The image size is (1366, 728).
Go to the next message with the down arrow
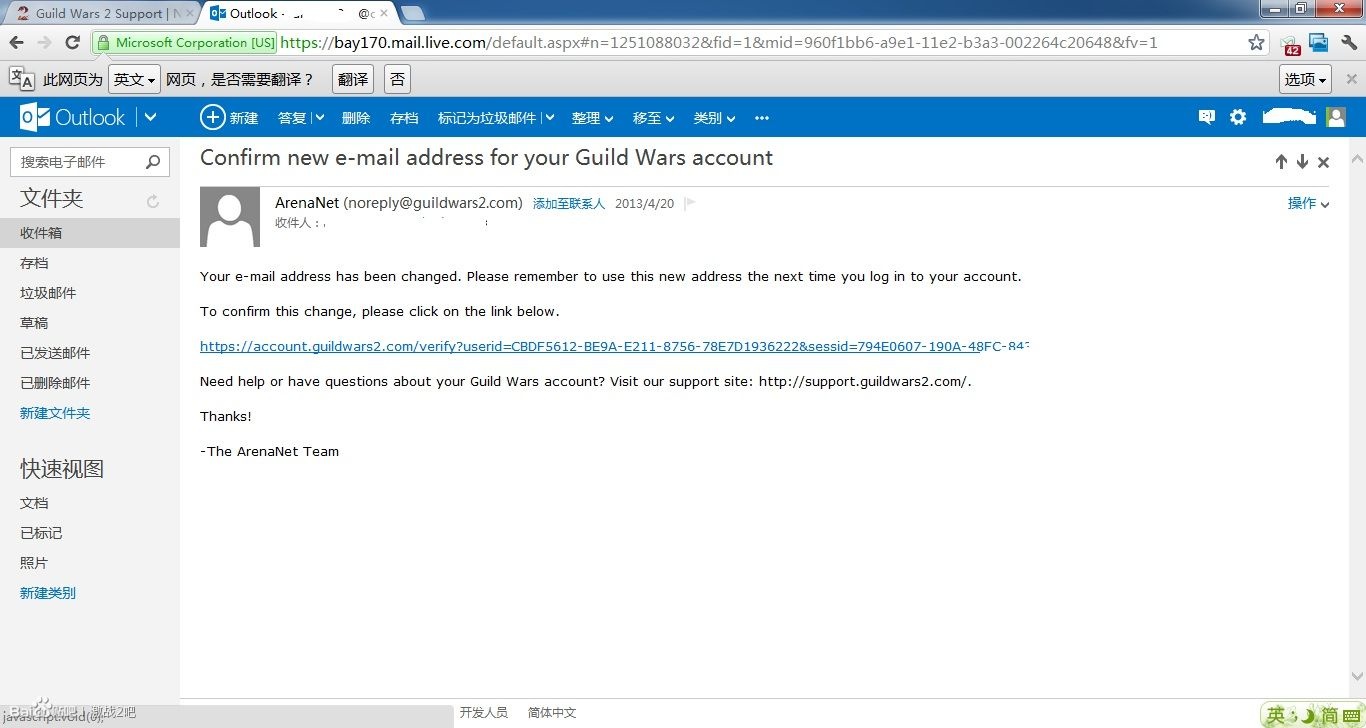[1302, 162]
